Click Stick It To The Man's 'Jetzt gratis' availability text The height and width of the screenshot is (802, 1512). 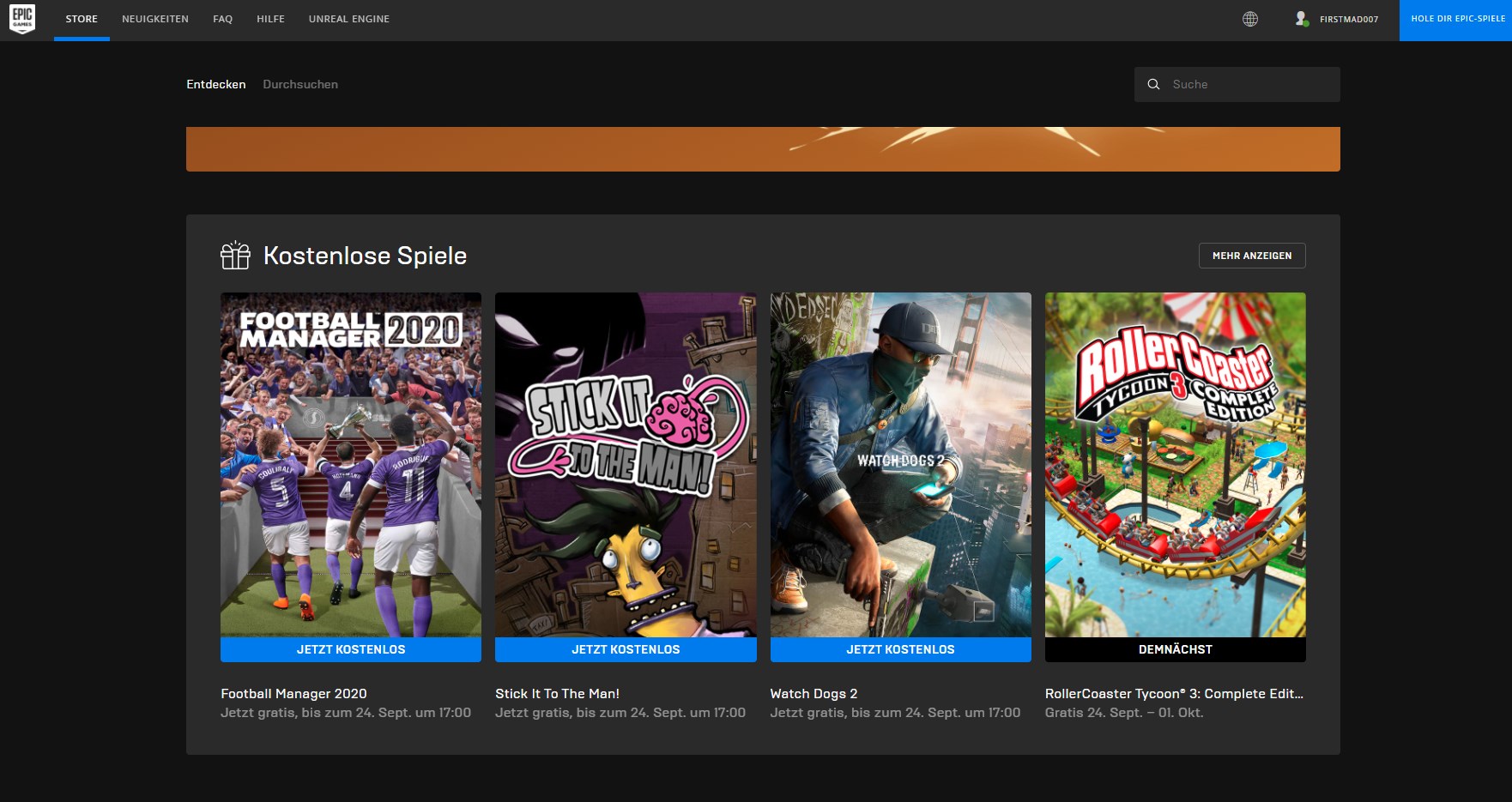[620, 713]
